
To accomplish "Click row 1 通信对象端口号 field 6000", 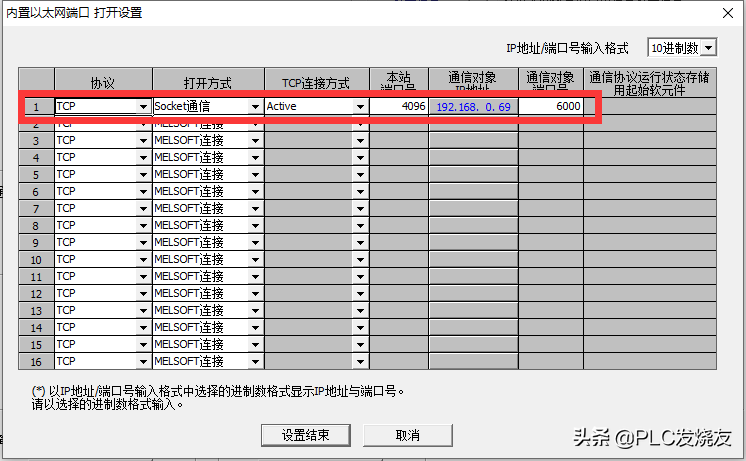I will point(550,106).
